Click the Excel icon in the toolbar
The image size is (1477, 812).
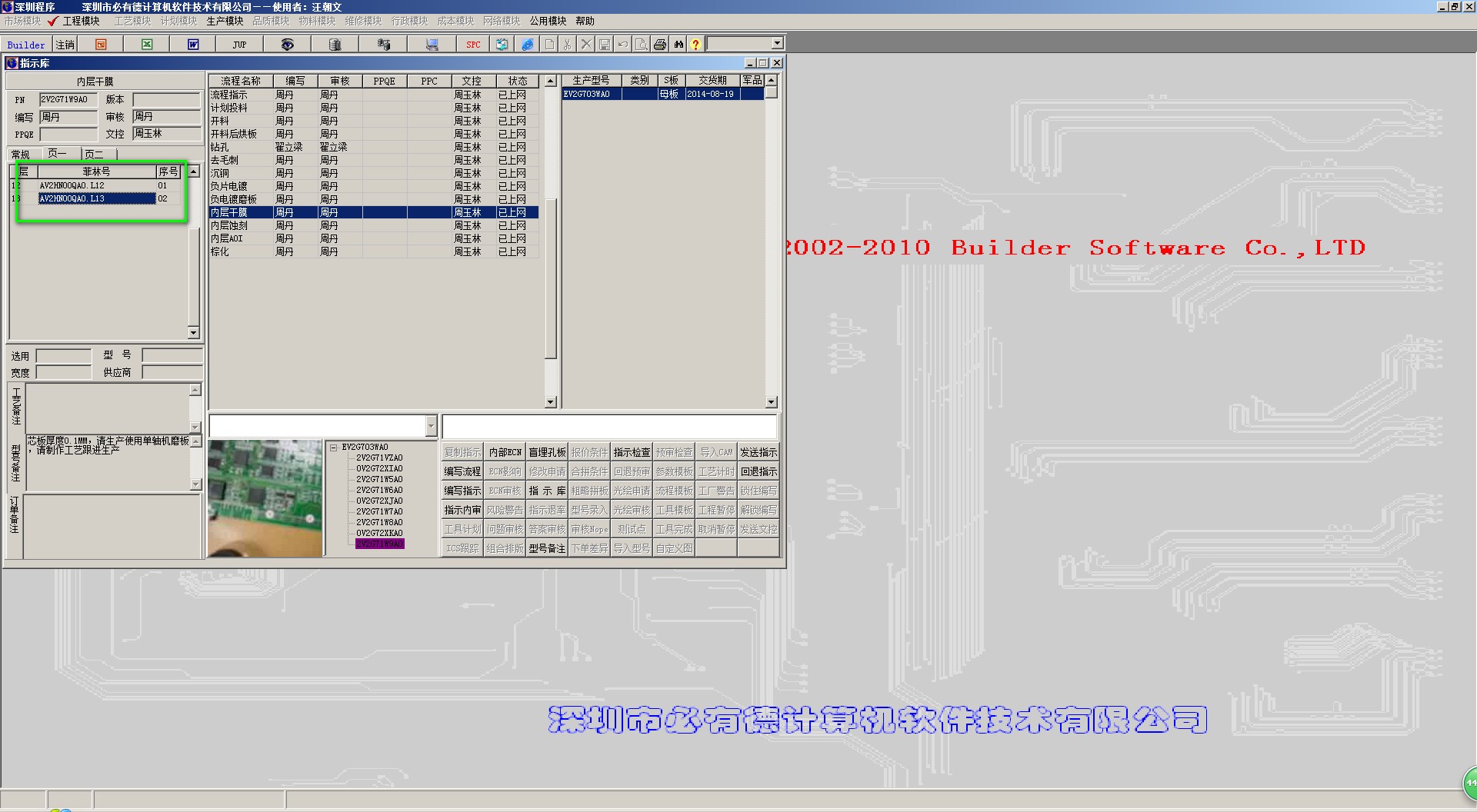pyautogui.click(x=147, y=45)
